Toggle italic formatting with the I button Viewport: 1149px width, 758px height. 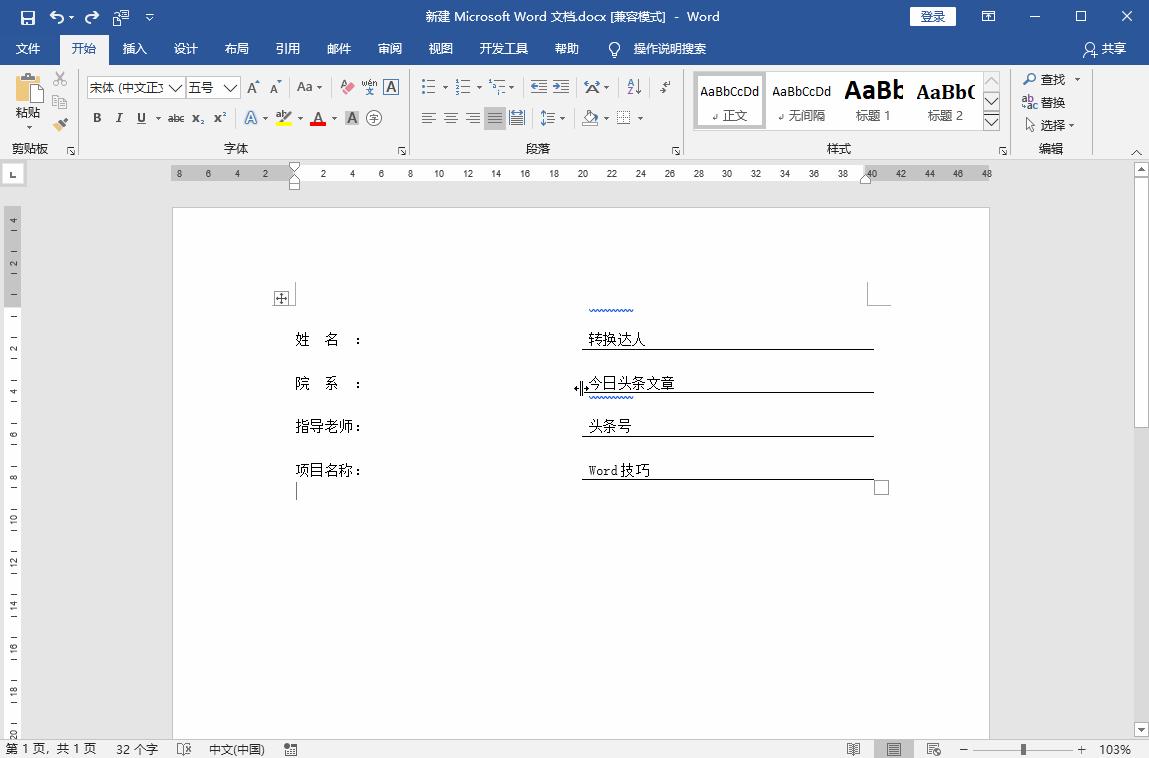click(x=119, y=118)
